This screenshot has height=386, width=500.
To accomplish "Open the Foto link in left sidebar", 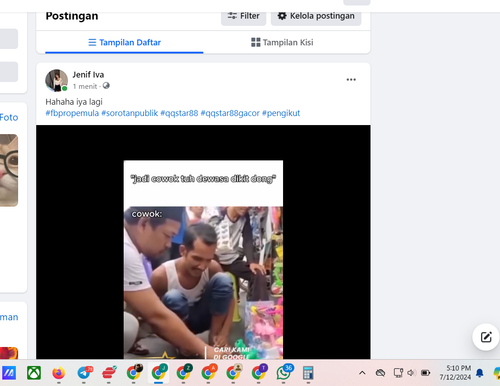I will click(x=9, y=117).
